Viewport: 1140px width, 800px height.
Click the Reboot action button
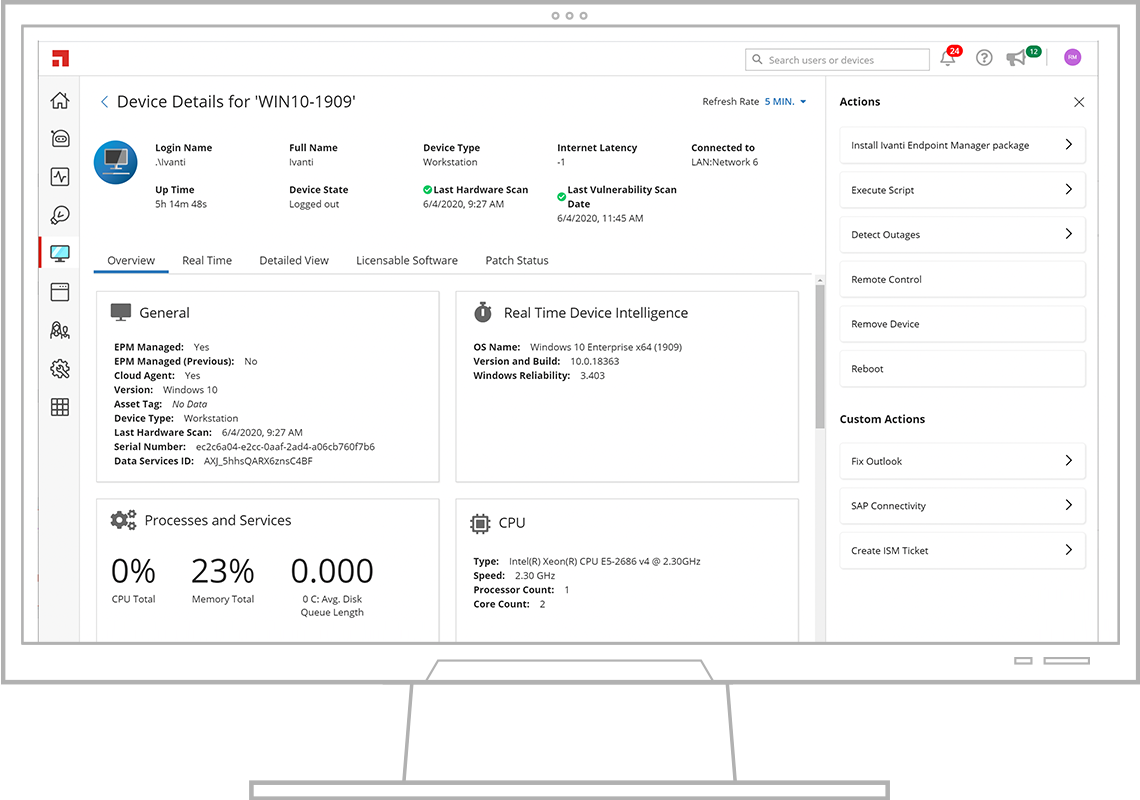(x=961, y=369)
